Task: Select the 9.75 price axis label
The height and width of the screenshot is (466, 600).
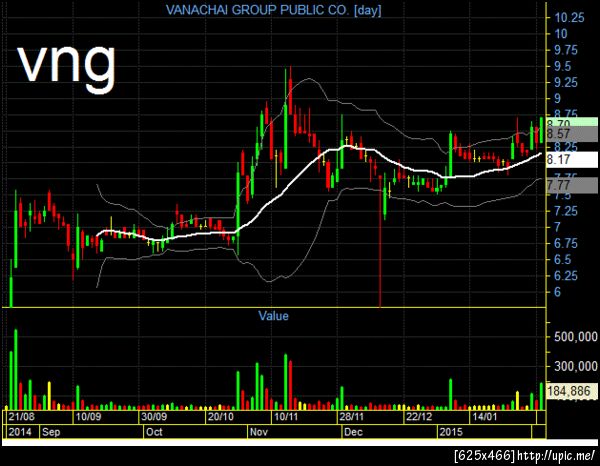Action: [x=566, y=50]
